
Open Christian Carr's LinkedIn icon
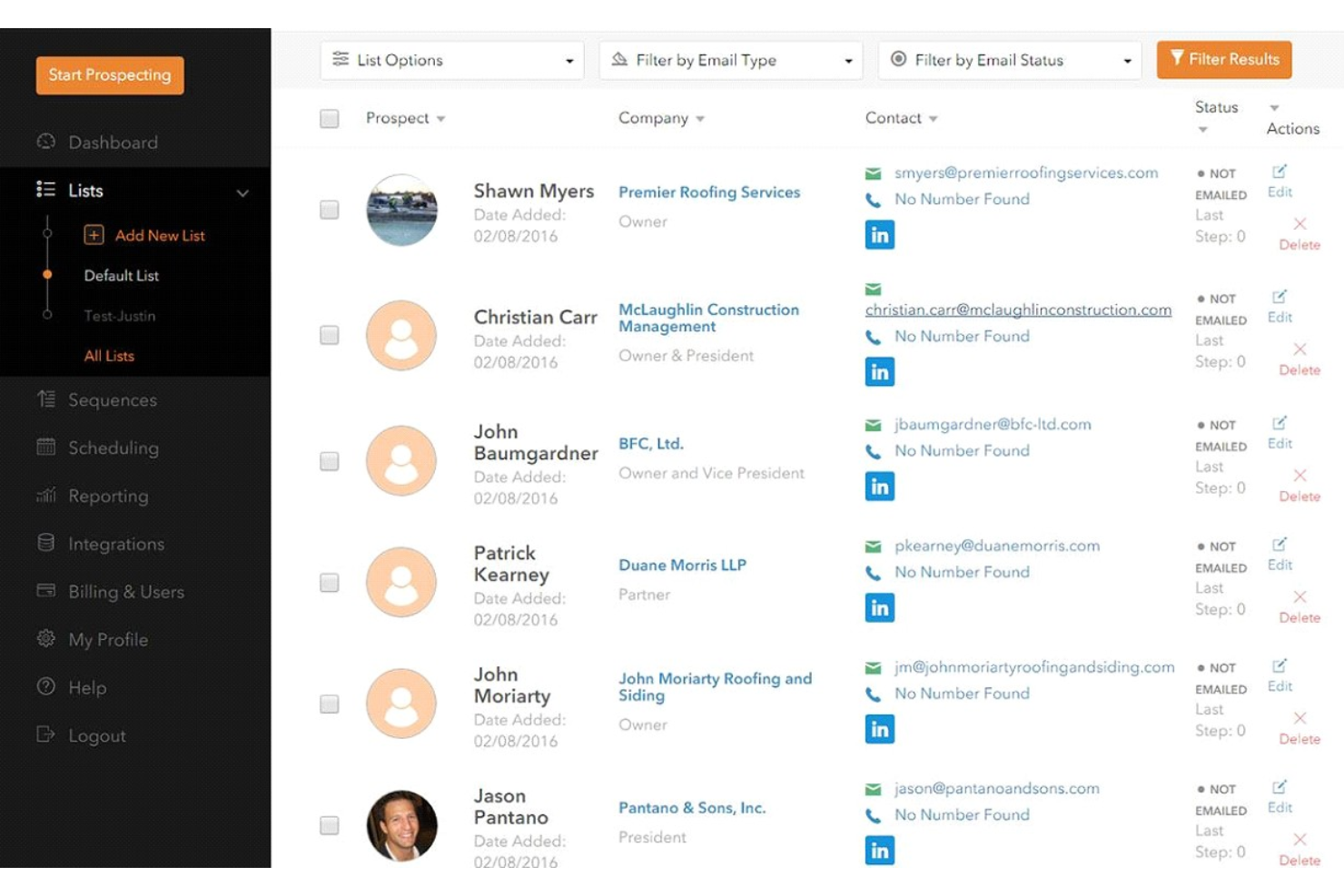(879, 371)
